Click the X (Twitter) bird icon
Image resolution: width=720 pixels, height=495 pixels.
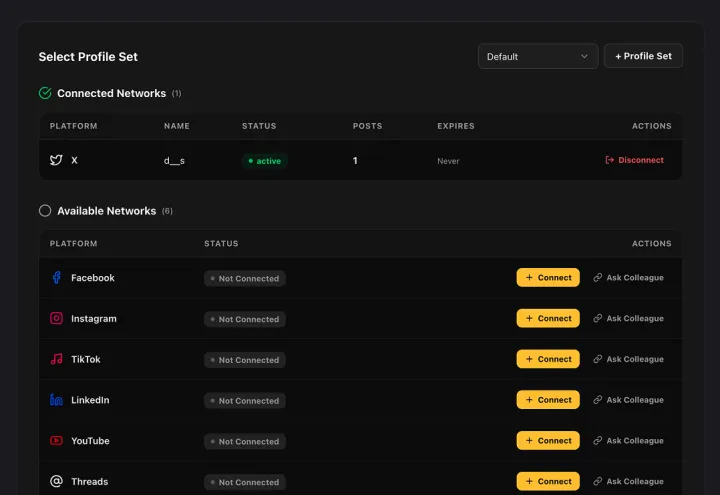pos(56,160)
